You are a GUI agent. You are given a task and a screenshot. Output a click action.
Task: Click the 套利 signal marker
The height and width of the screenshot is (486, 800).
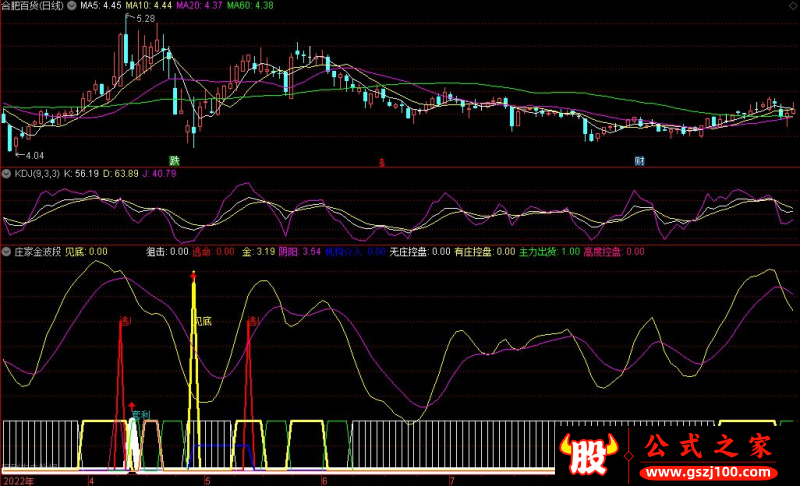pos(140,413)
